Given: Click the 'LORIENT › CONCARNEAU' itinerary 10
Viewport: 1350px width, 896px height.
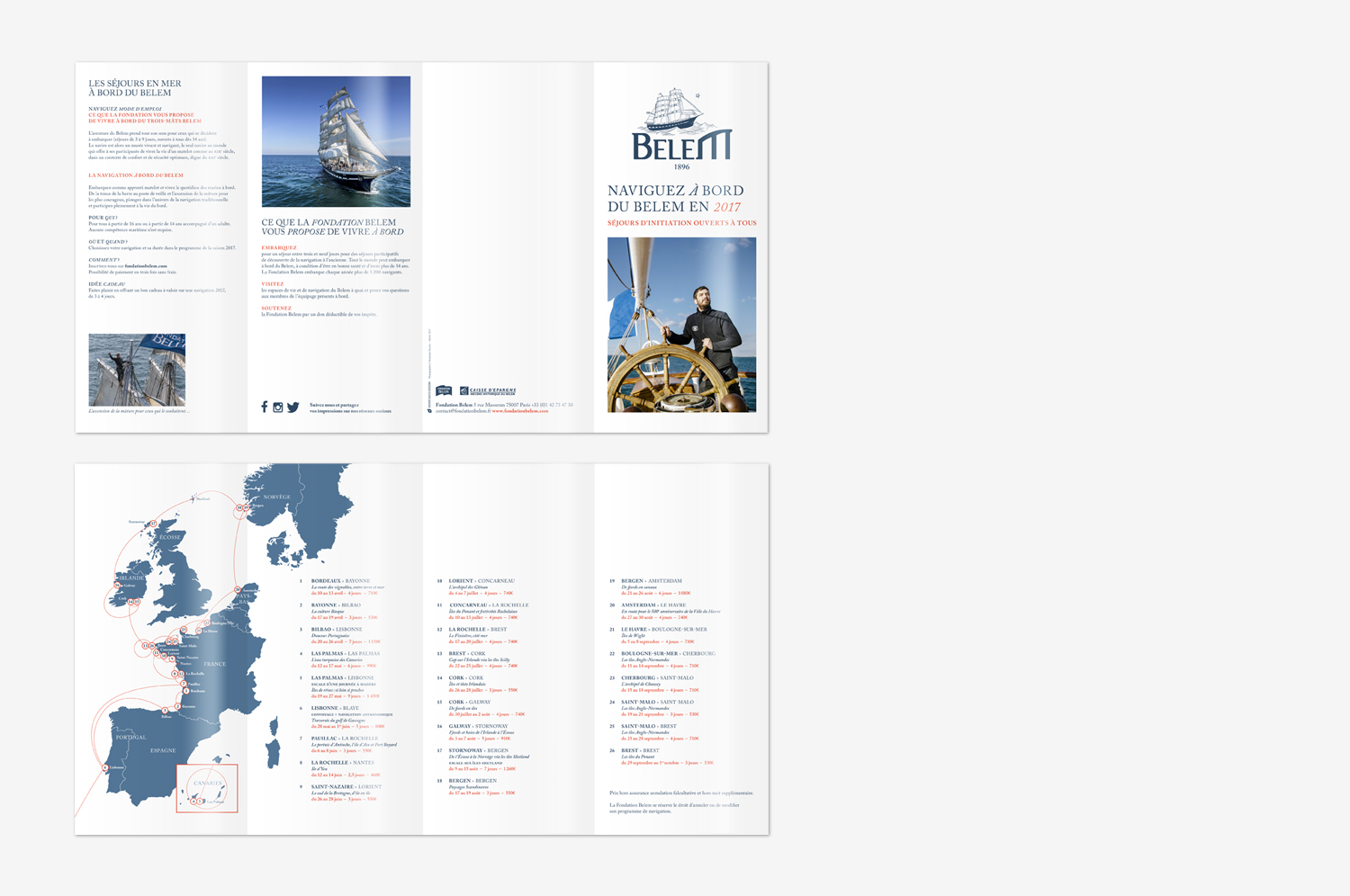Looking at the screenshot, I should (x=482, y=581).
